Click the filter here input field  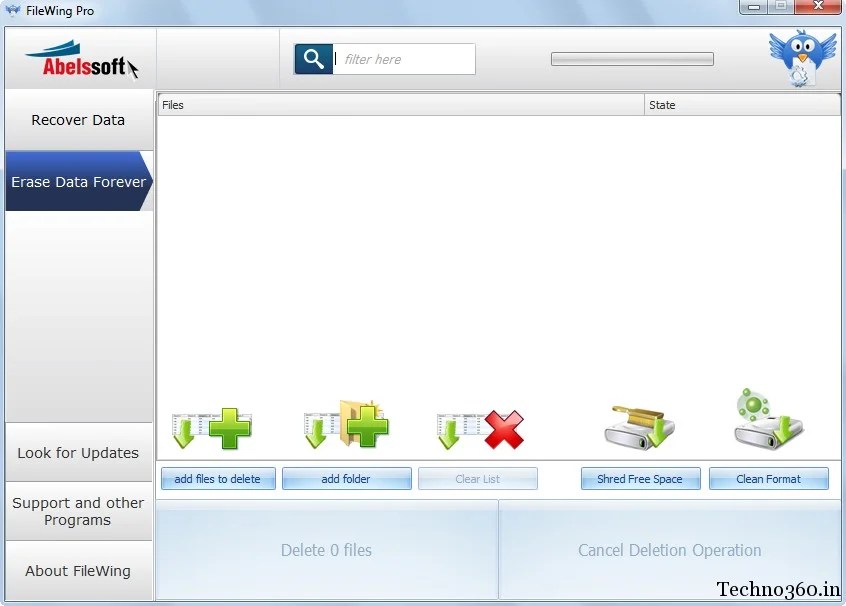pyautogui.click(x=404, y=59)
